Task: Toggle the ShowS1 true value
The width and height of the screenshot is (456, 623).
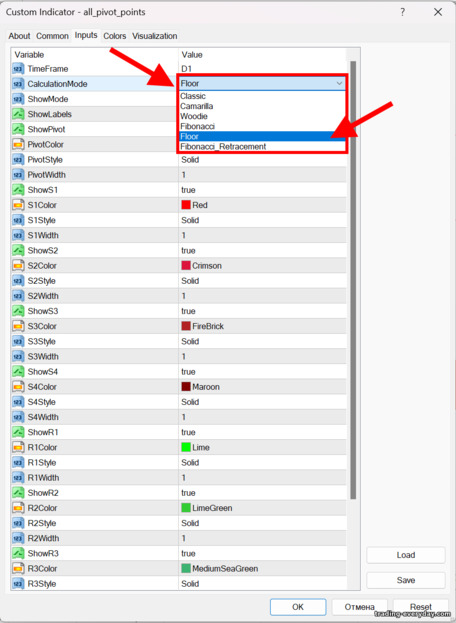Action: (188, 190)
